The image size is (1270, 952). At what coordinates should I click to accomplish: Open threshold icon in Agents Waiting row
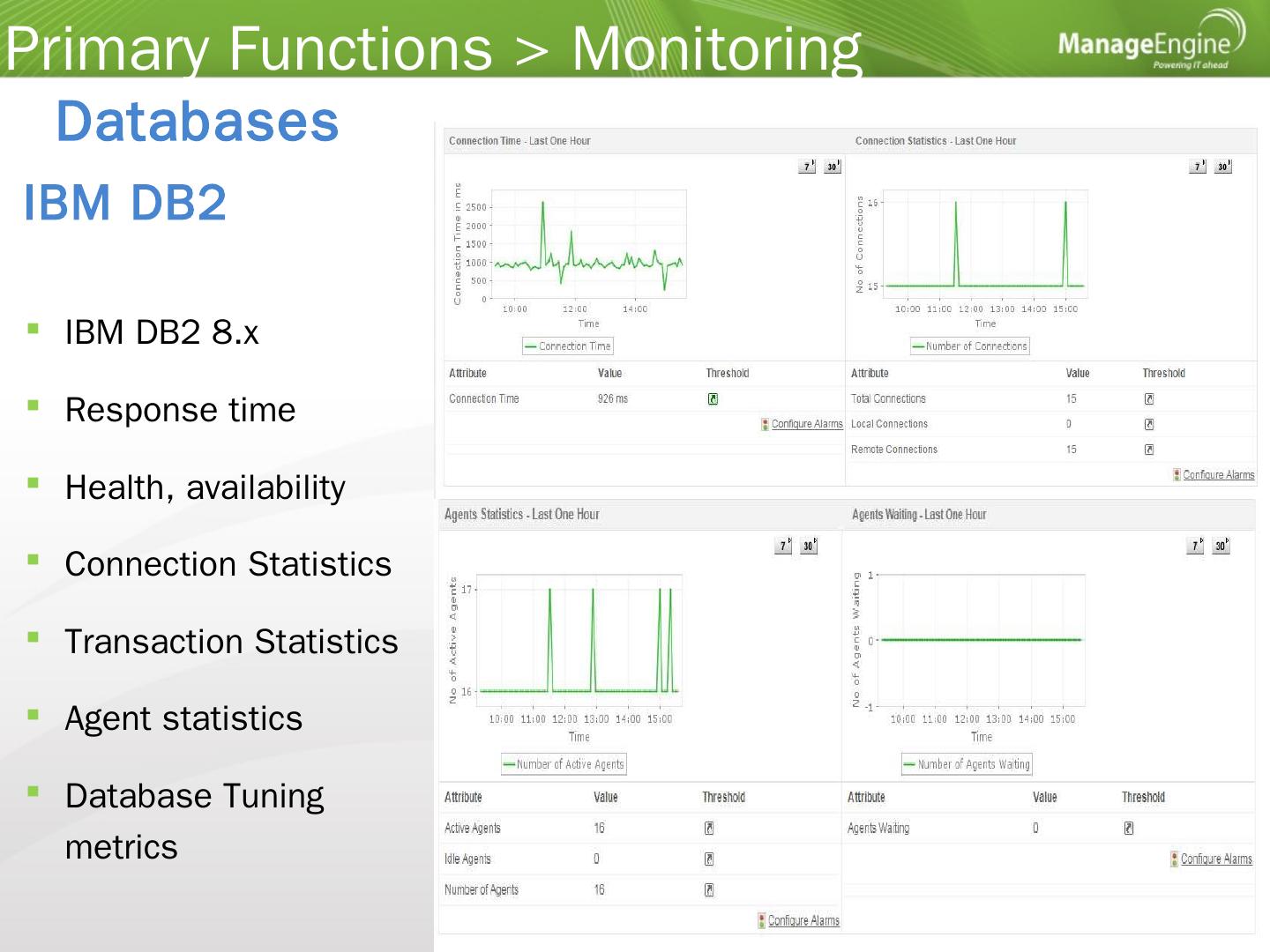coord(1129,829)
